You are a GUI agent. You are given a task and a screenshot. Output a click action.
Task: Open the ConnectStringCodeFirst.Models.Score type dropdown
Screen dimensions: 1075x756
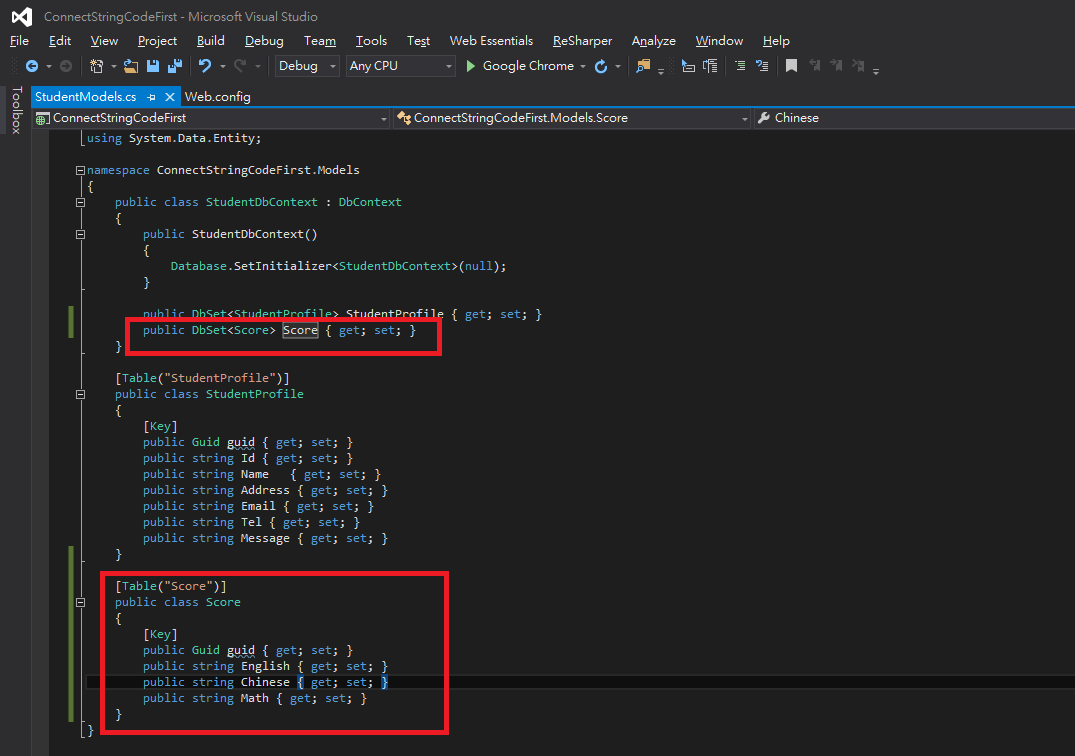click(x=572, y=118)
